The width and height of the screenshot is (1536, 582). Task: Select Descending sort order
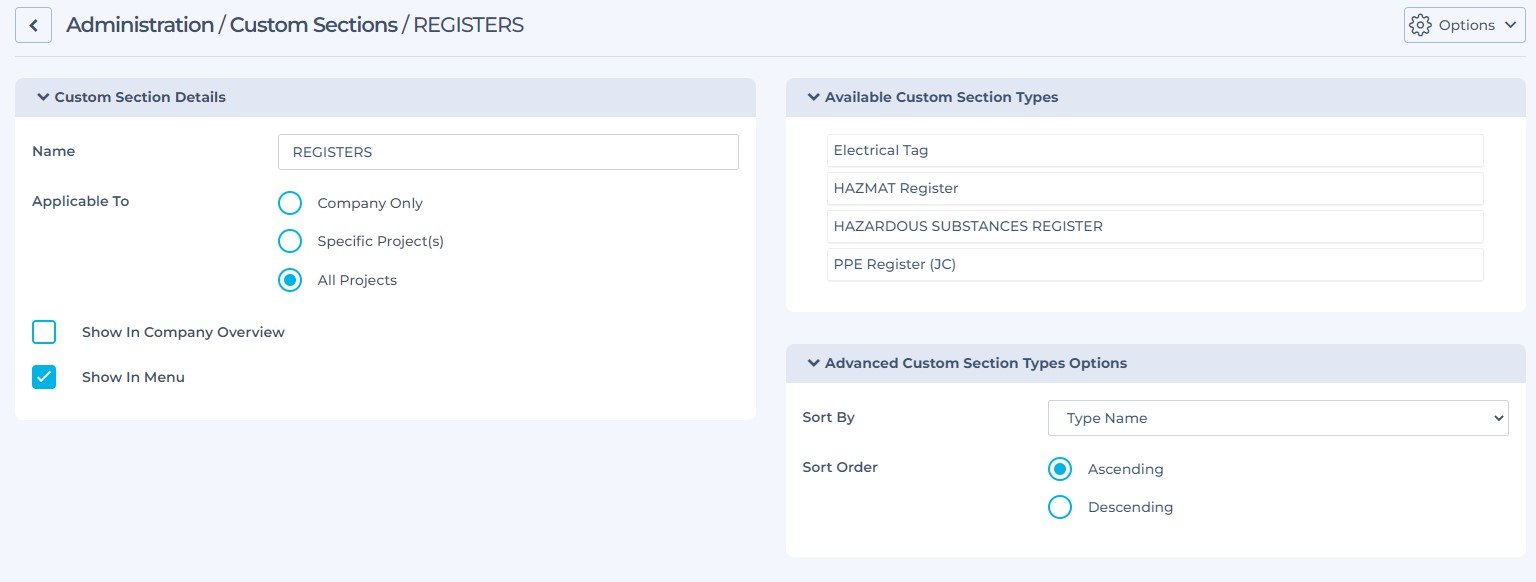[1060, 507]
